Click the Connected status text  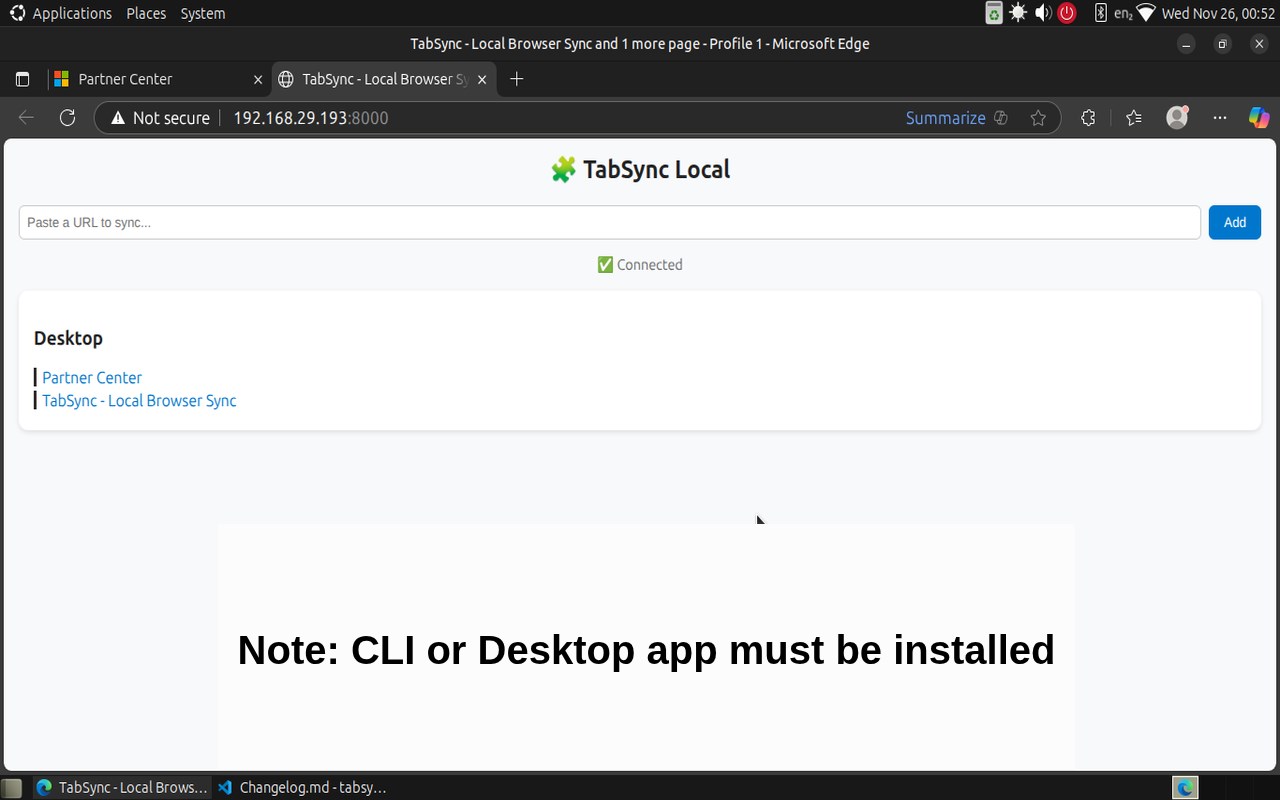(x=640, y=265)
